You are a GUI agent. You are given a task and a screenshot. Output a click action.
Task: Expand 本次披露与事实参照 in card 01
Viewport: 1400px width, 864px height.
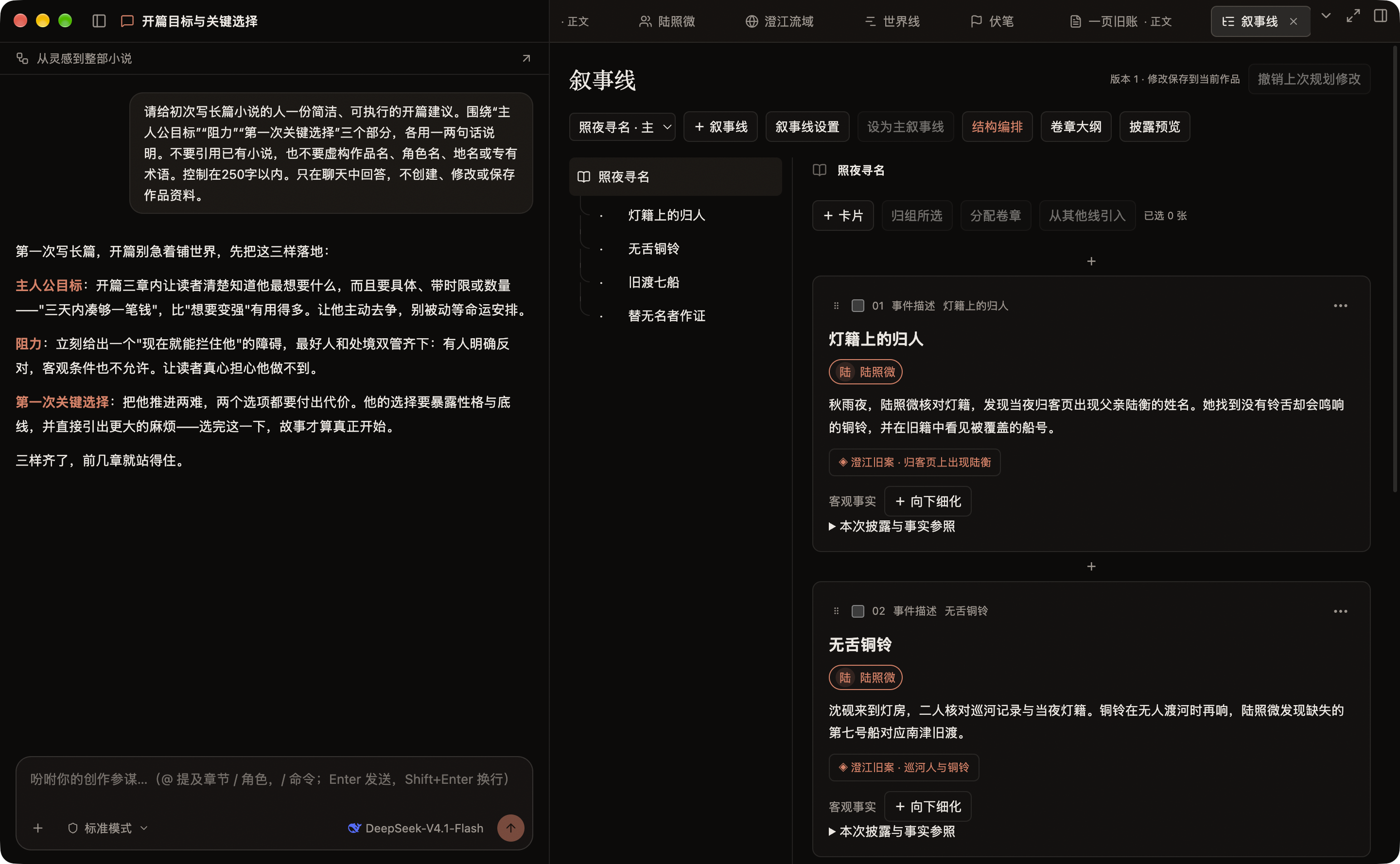(x=891, y=526)
